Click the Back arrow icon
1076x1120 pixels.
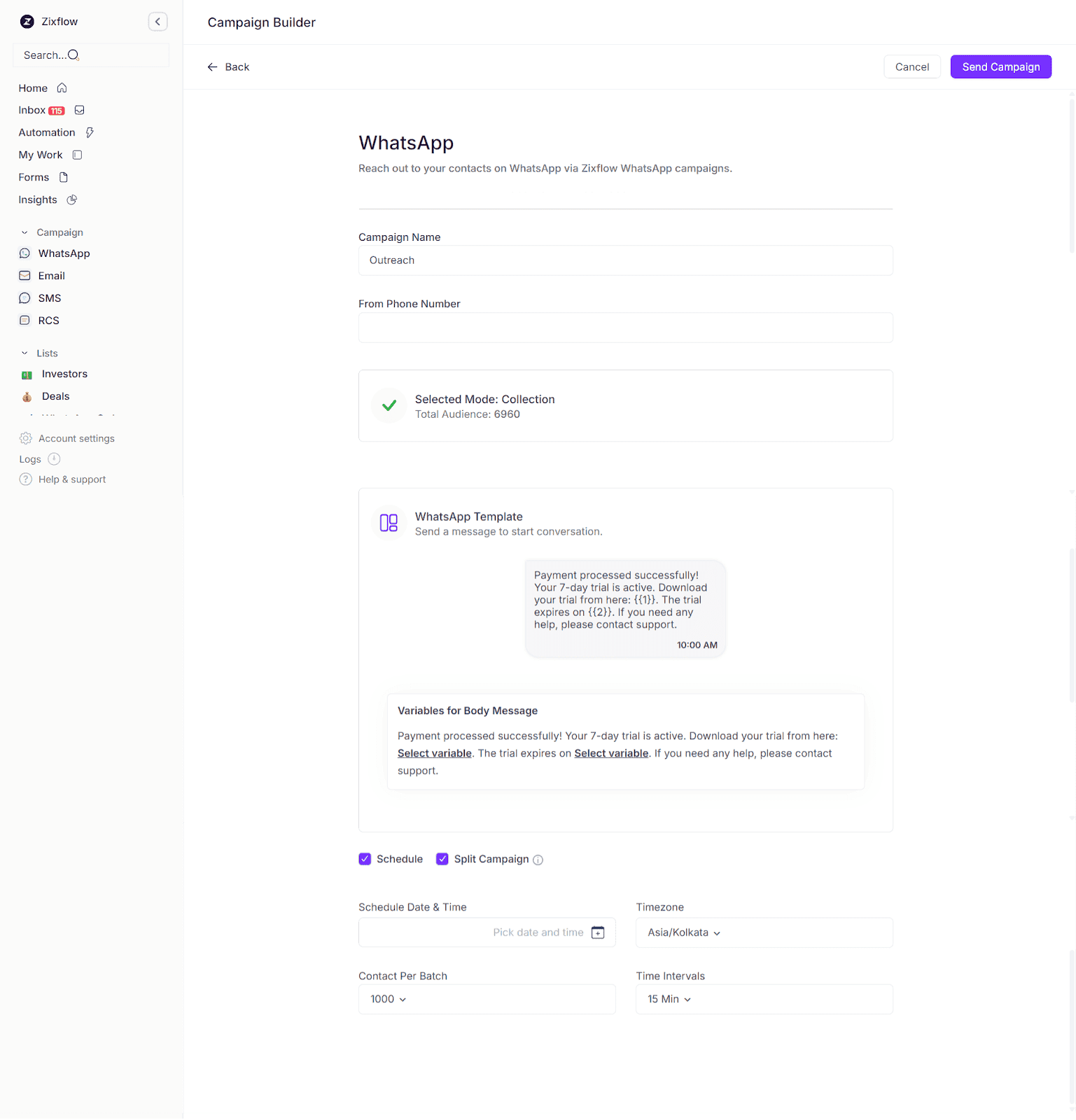click(212, 67)
